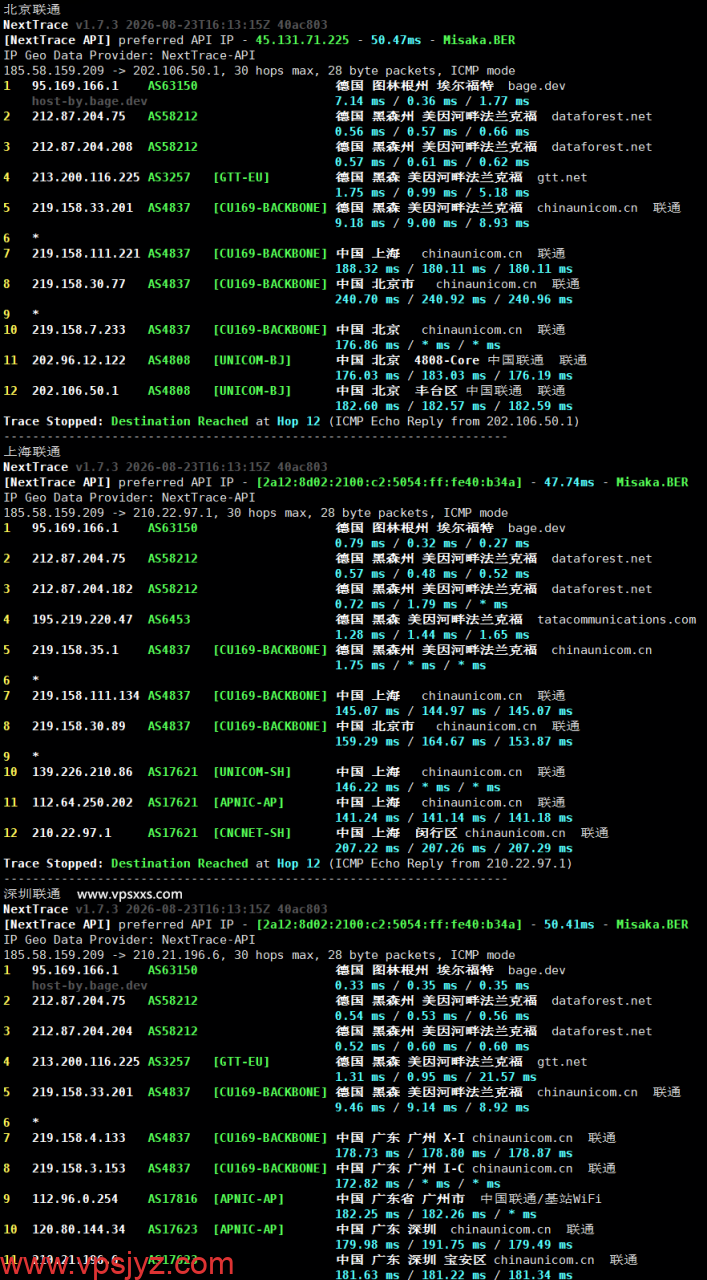Select the [UNICOM-SH] tag
The image size is (707, 1280).
[252, 772]
